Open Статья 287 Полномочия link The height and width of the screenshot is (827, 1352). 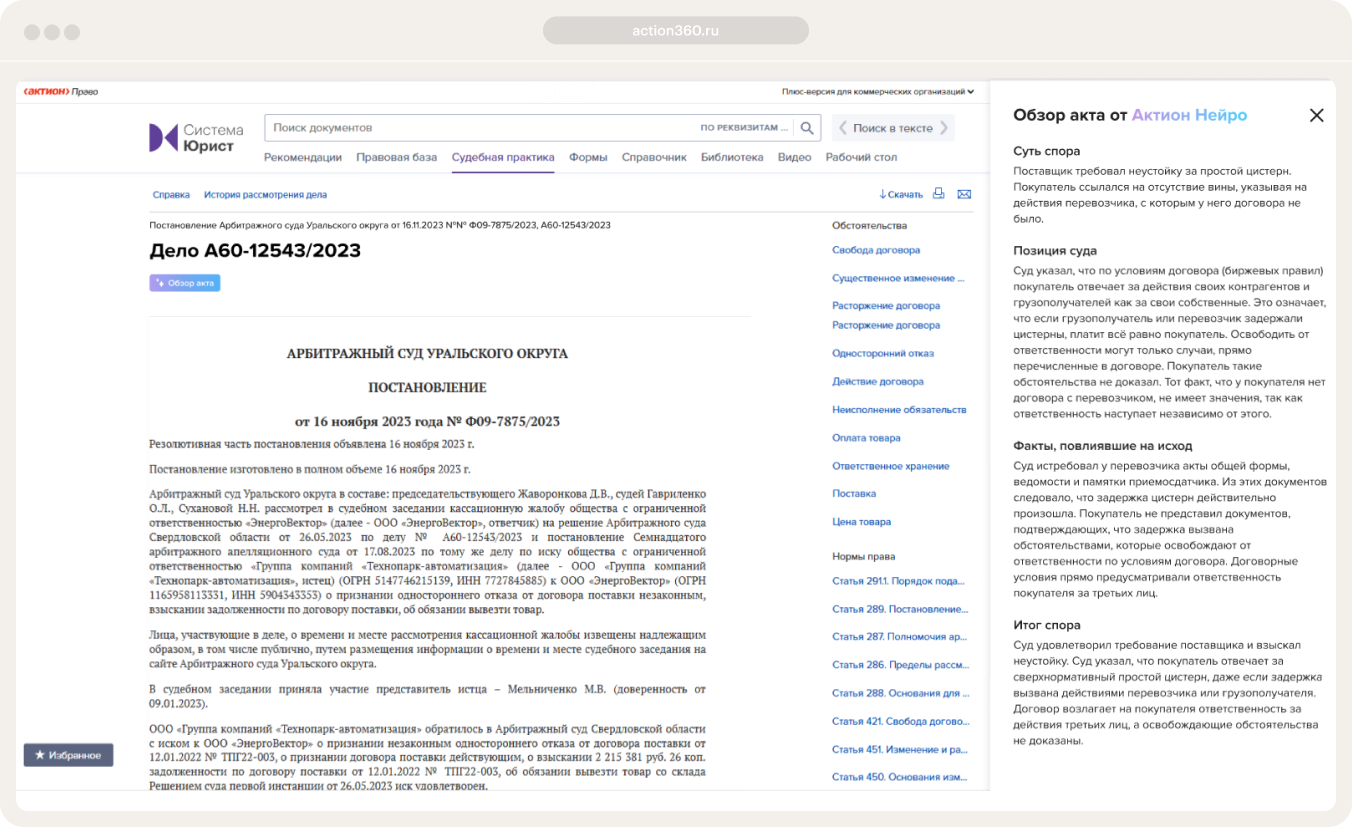[900, 637]
